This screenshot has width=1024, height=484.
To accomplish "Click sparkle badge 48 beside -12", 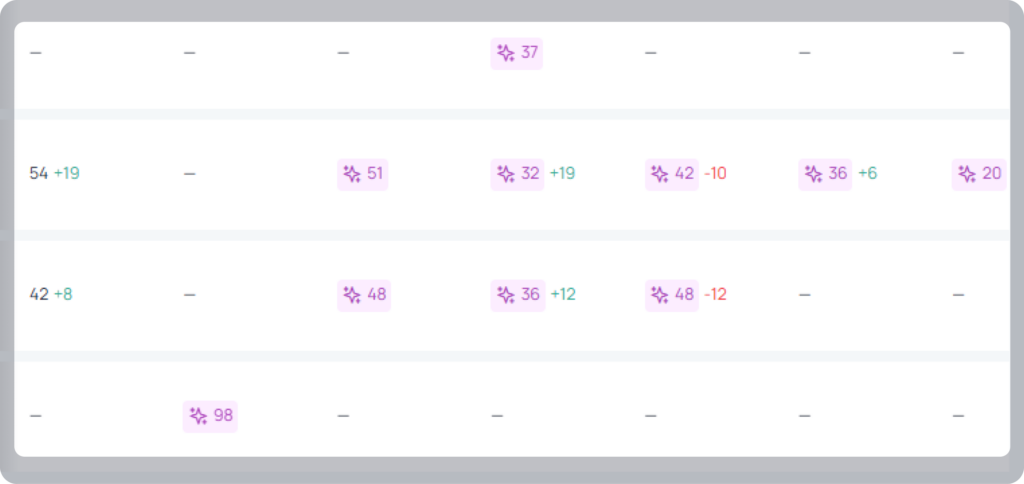I will click(671, 295).
